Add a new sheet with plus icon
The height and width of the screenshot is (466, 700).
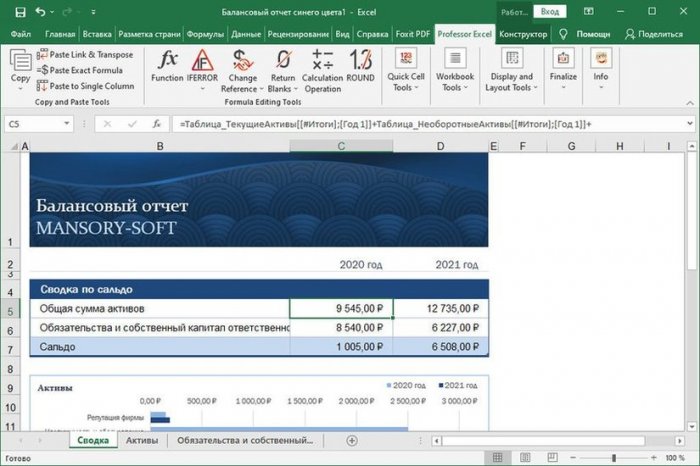pos(351,440)
